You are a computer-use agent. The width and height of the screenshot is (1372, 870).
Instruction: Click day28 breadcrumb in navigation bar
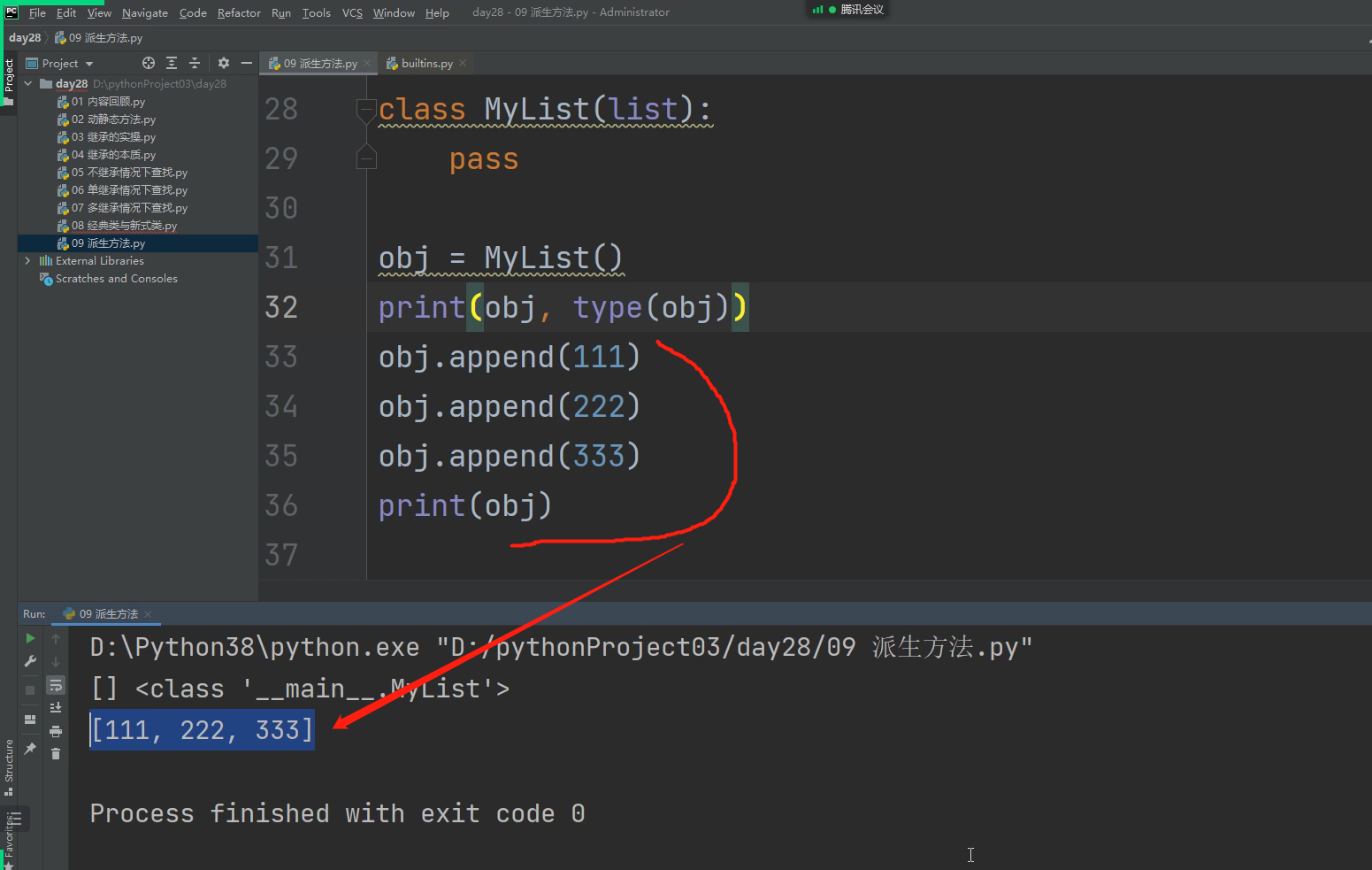pyautogui.click(x=25, y=38)
